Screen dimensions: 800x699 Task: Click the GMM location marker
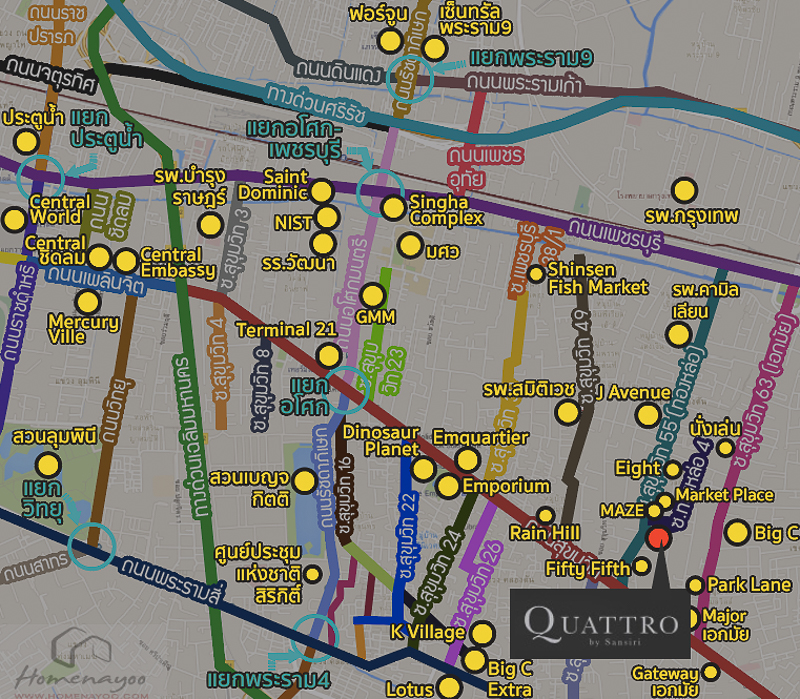coord(373,296)
